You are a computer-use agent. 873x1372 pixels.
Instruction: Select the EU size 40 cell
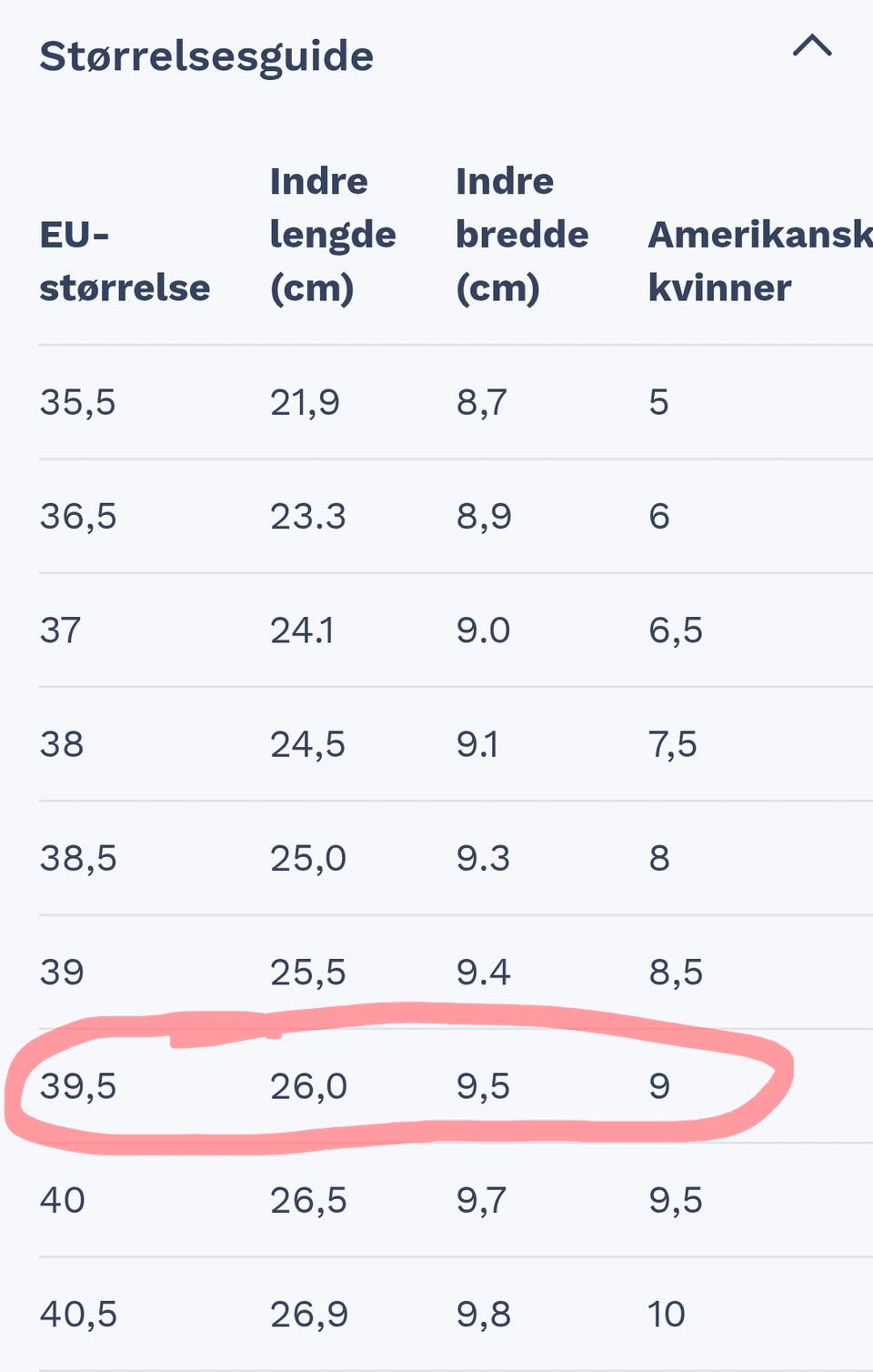[x=63, y=1201]
